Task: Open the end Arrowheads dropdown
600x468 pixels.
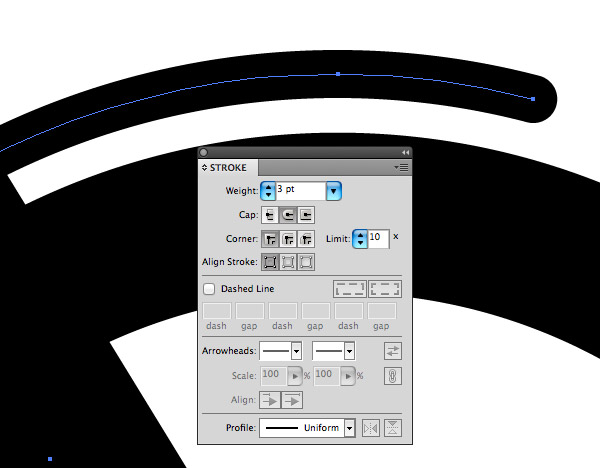Action: point(349,351)
